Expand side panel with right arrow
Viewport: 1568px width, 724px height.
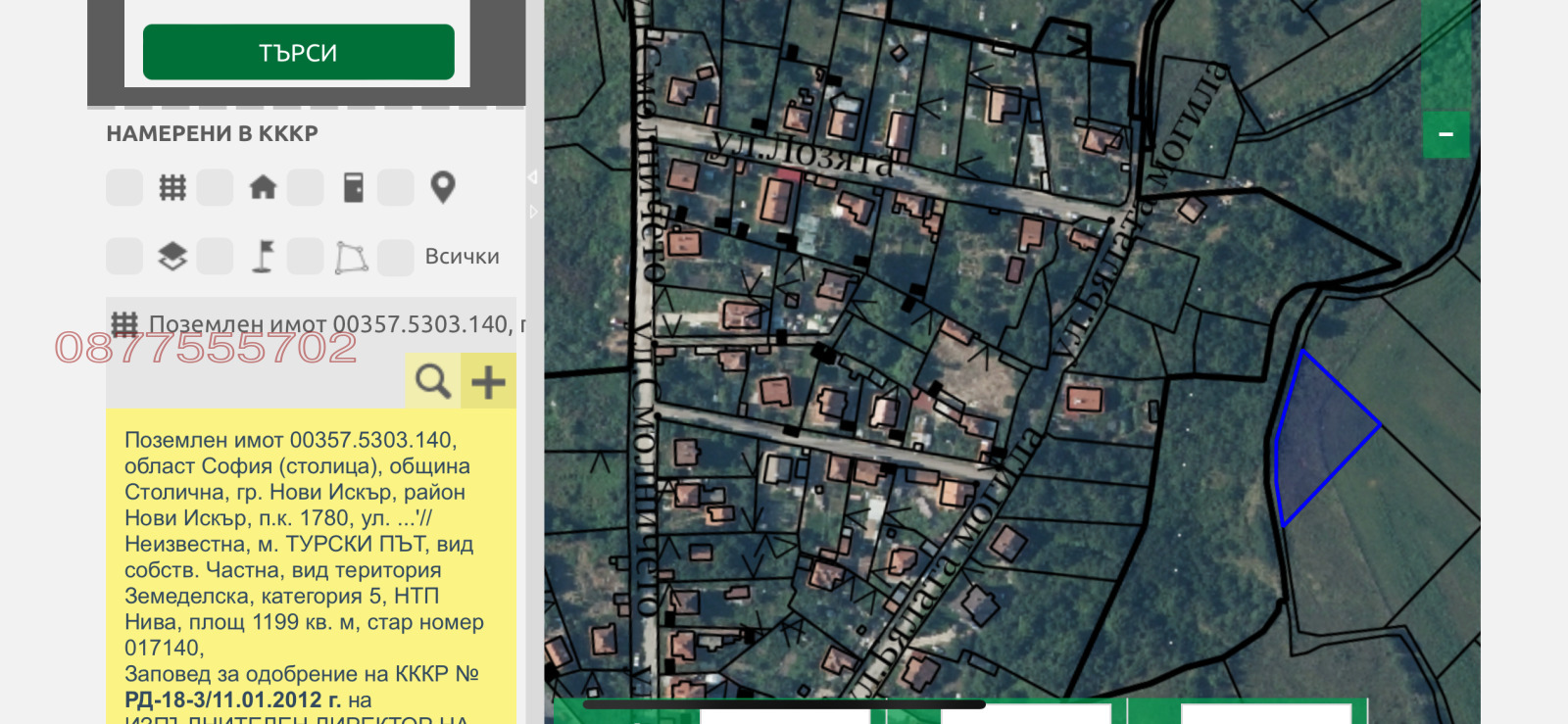534,212
